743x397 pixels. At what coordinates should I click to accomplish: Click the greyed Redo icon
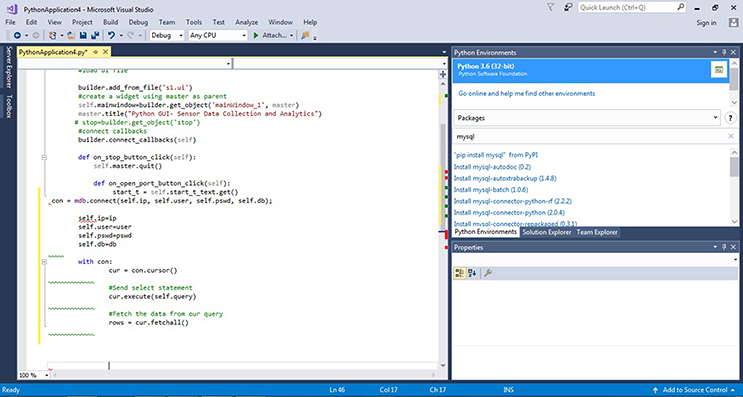point(131,36)
